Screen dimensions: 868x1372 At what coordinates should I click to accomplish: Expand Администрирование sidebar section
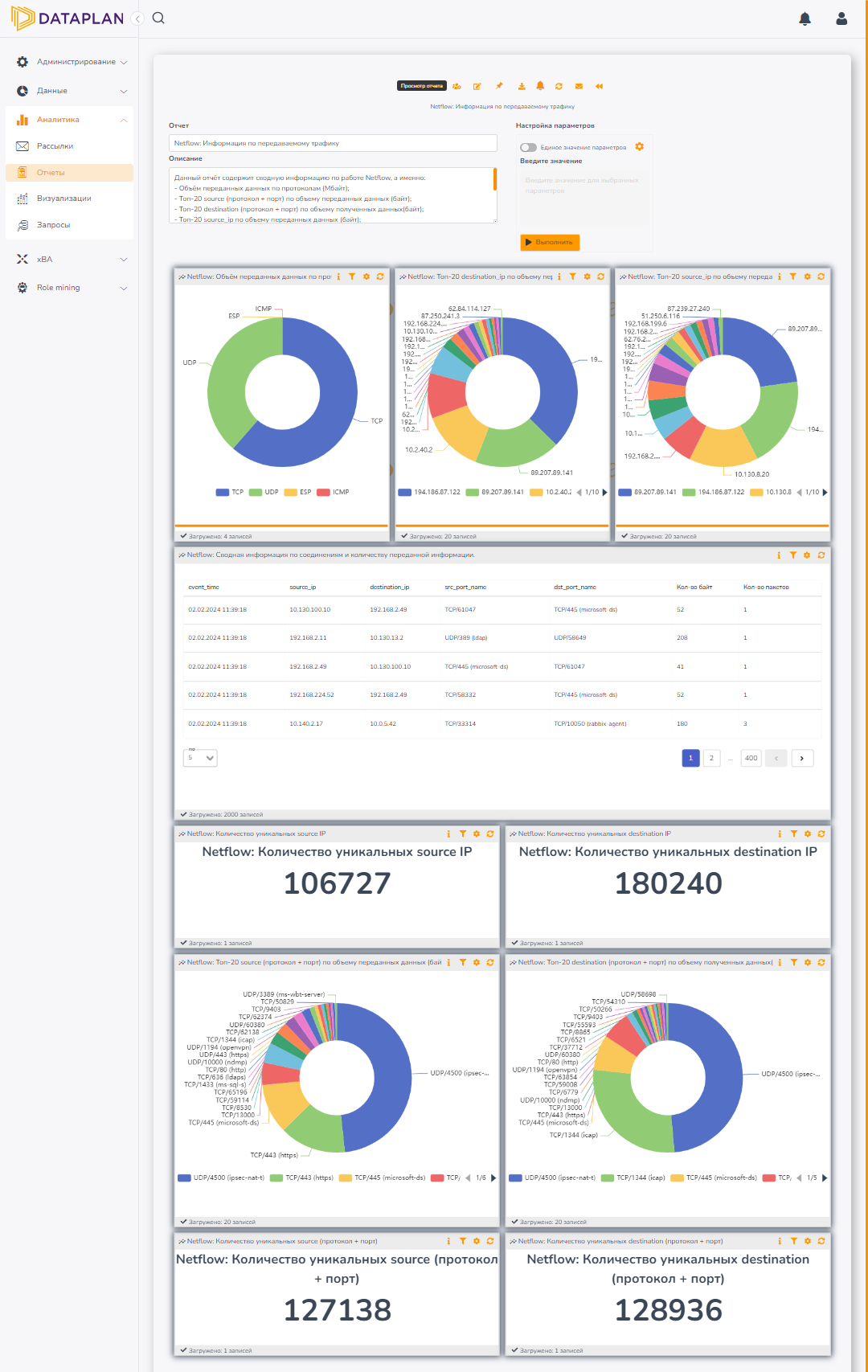(x=71, y=62)
